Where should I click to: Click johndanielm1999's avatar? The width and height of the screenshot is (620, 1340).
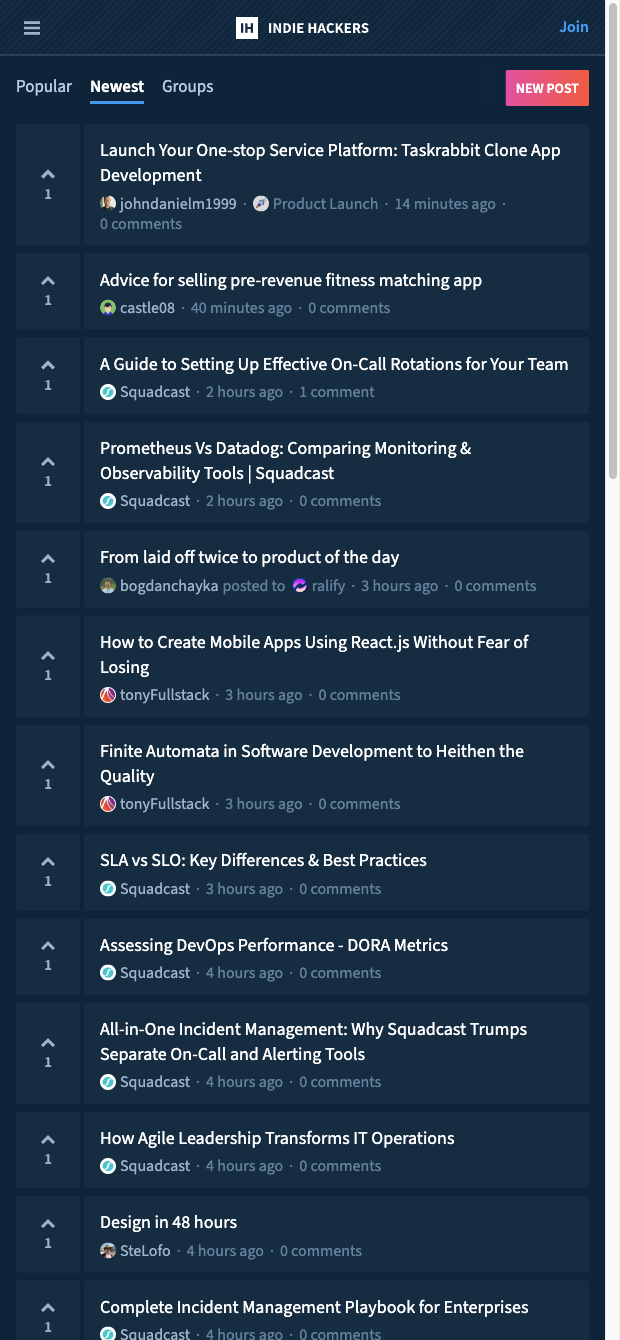click(108, 203)
